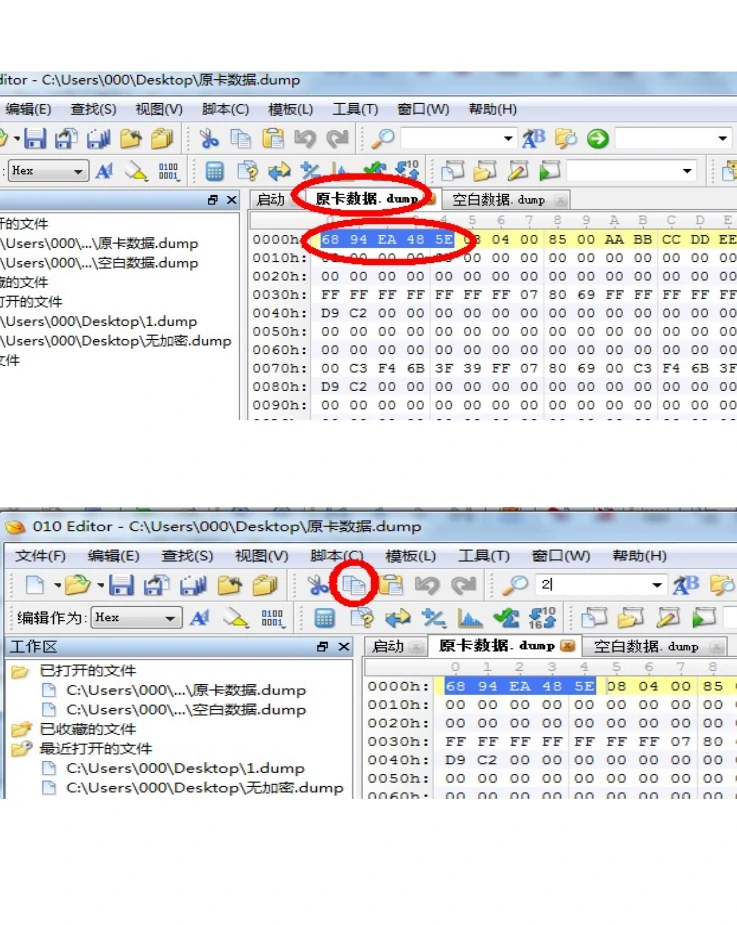Click the Cut scissors icon in the upper window

coord(209,139)
